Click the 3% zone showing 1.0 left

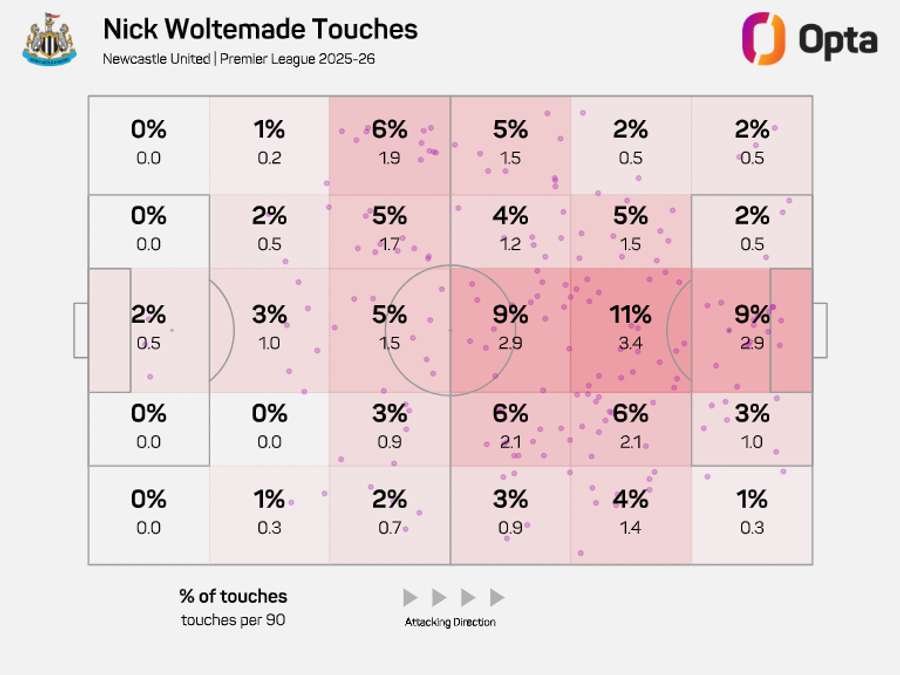(x=269, y=329)
